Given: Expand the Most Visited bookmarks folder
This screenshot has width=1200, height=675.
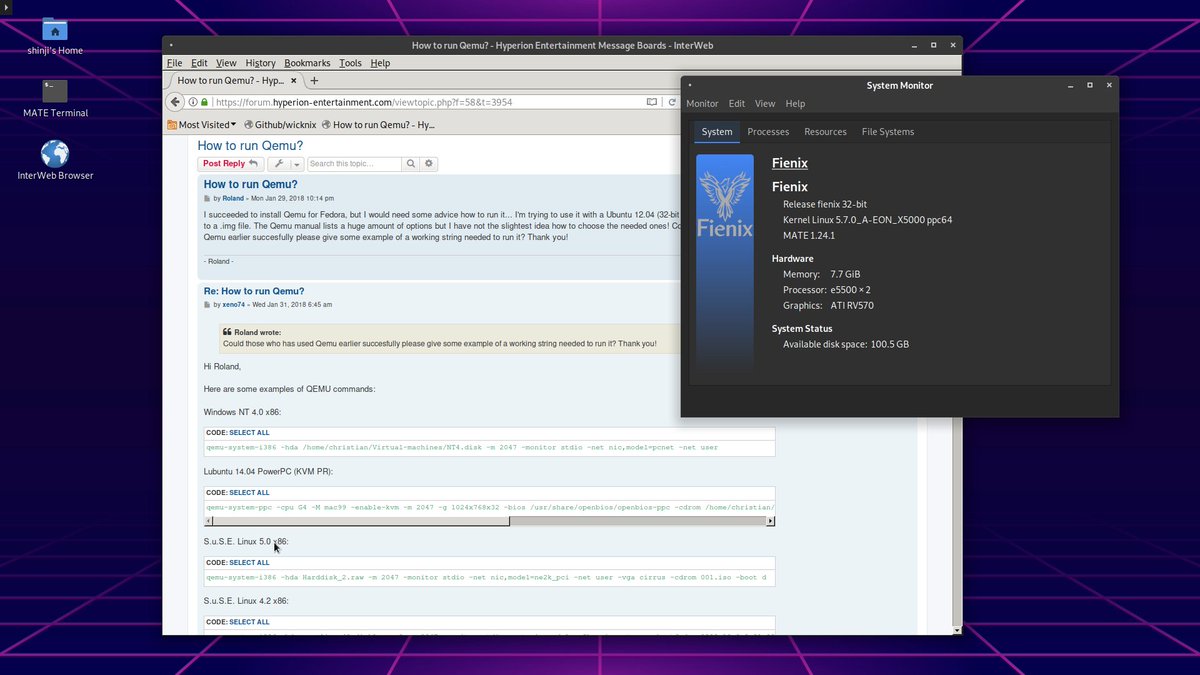Looking at the screenshot, I should (202, 125).
